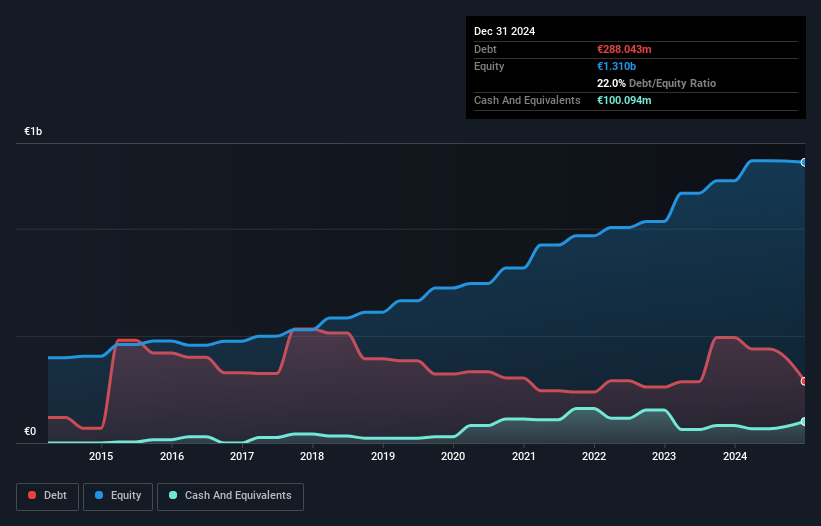Image resolution: width=821 pixels, height=526 pixels.
Task: Toggle the Equity legend button
Action: click(118, 496)
